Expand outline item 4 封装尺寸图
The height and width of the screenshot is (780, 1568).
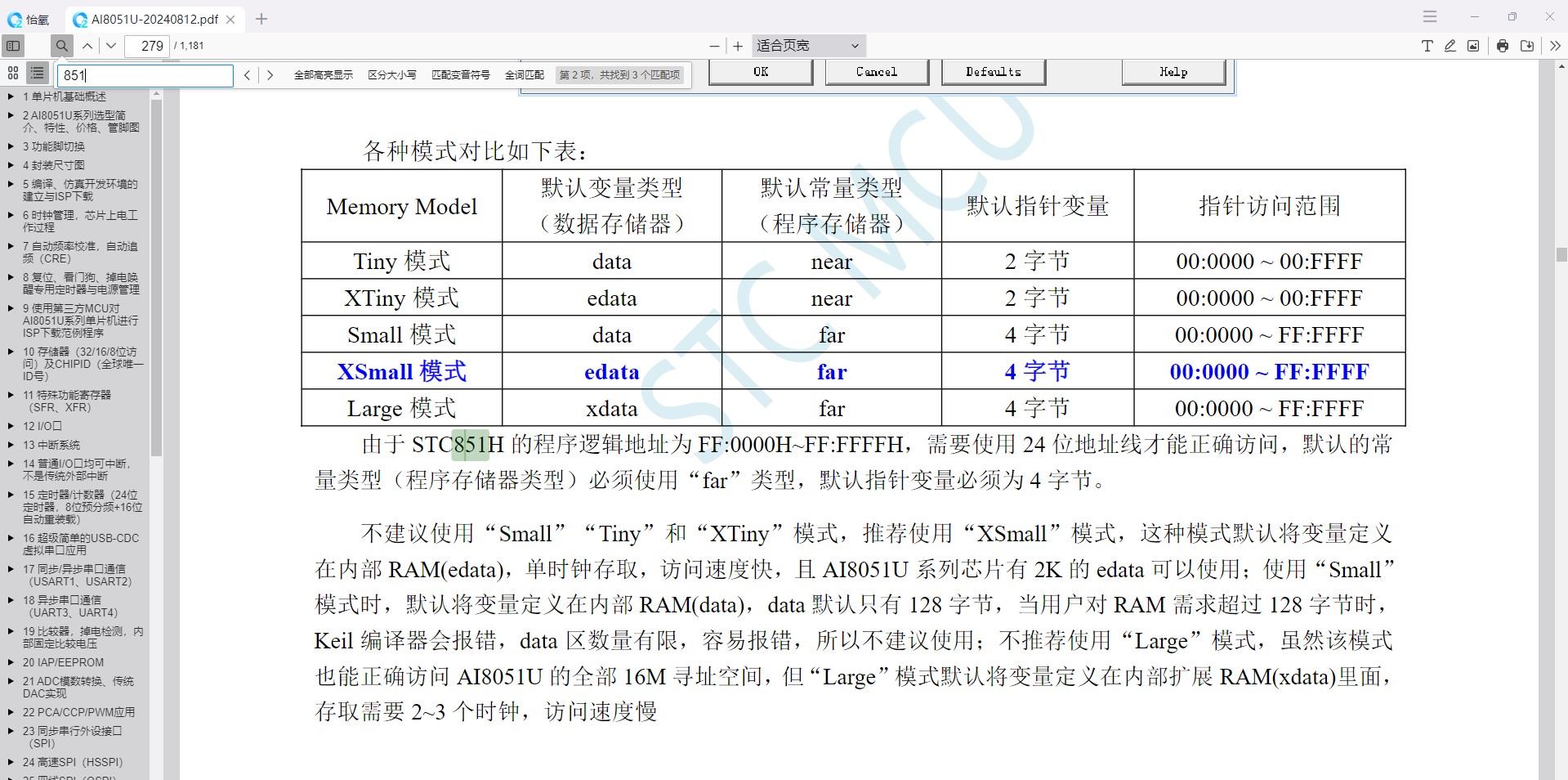tap(11, 165)
